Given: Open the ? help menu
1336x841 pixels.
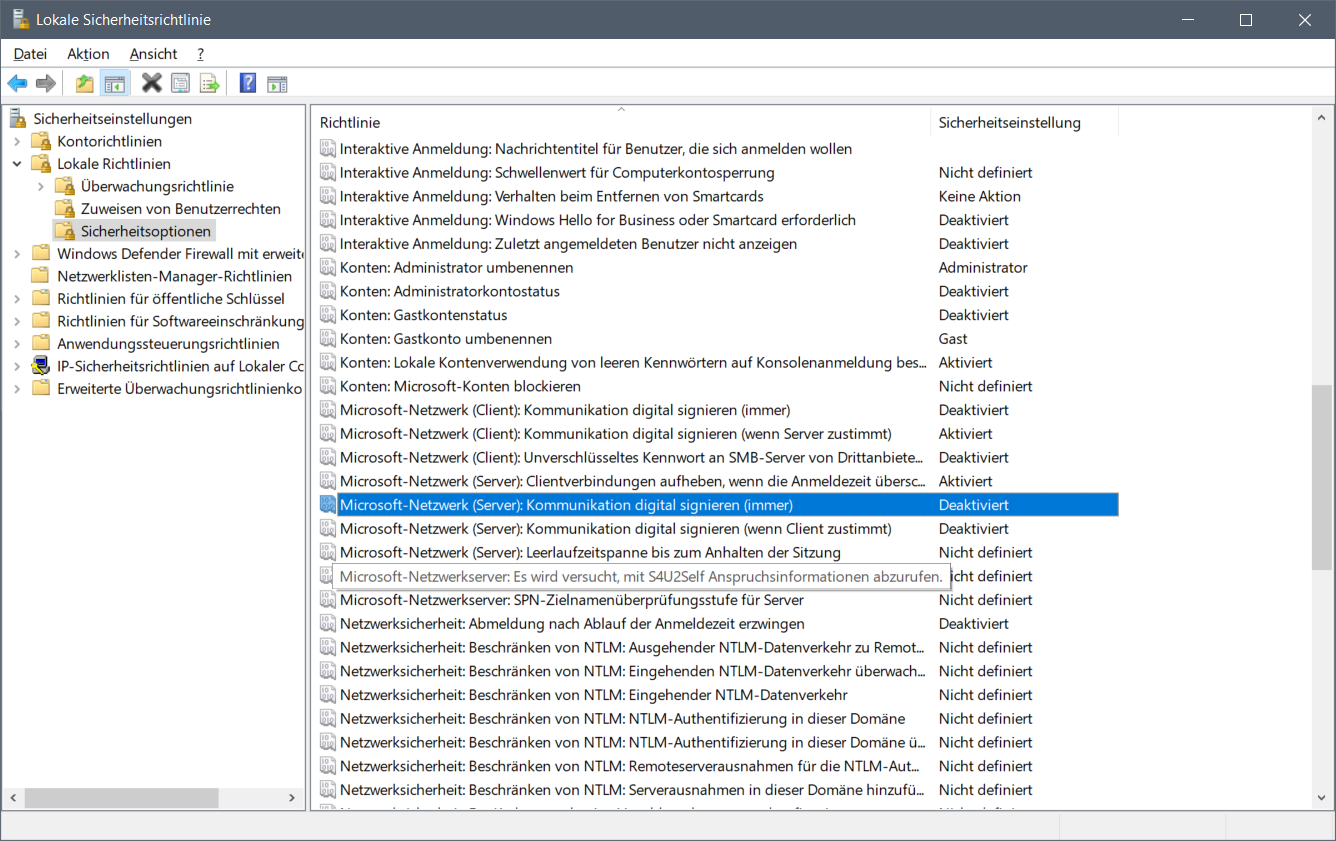Looking at the screenshot, I should click(200, 54).
